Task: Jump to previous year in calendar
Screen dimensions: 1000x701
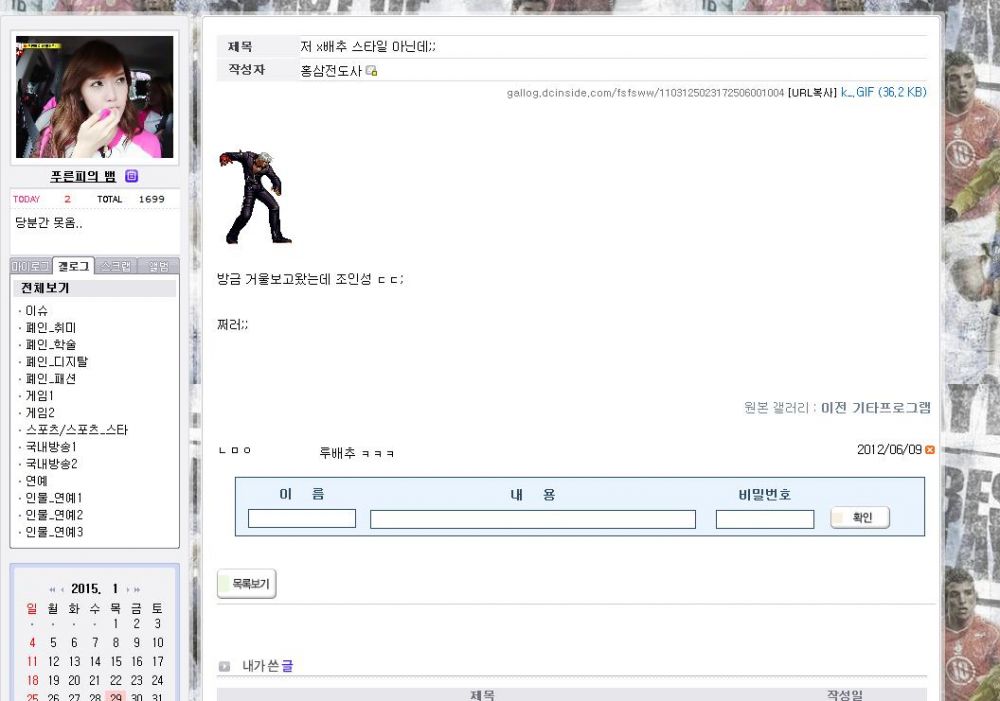Action: tap(52, 590)
